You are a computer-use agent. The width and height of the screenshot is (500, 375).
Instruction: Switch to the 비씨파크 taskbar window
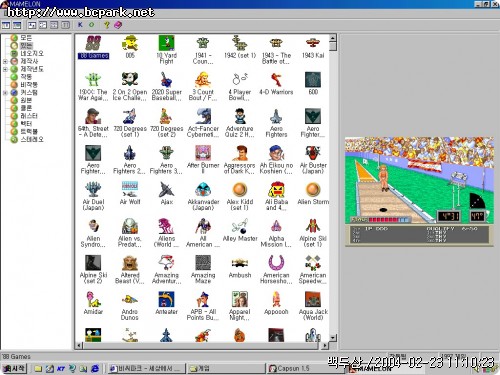pyautogui.click(x=147, y=368)
